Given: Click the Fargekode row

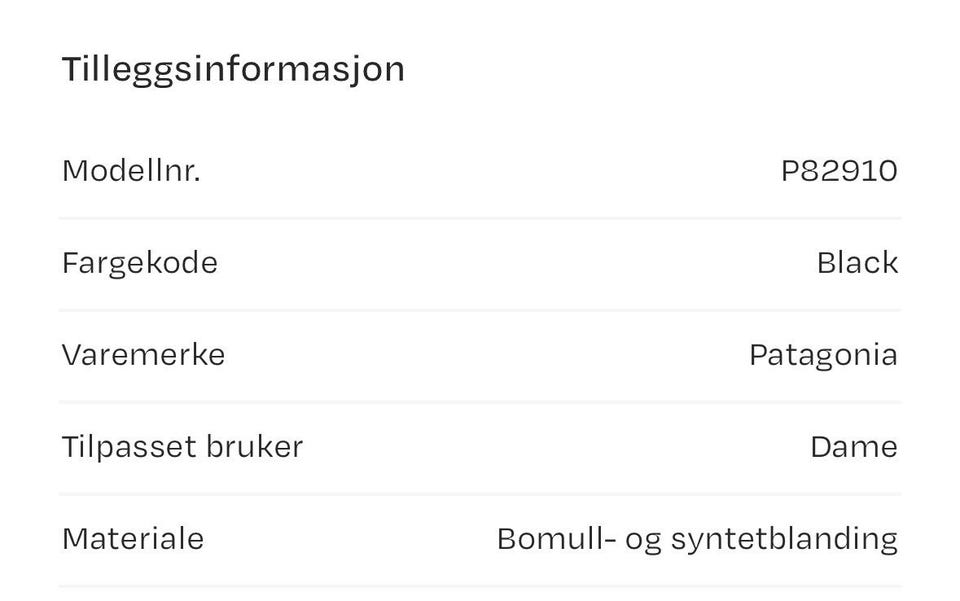Looking at the screenshot, I should tap(480, 264).
